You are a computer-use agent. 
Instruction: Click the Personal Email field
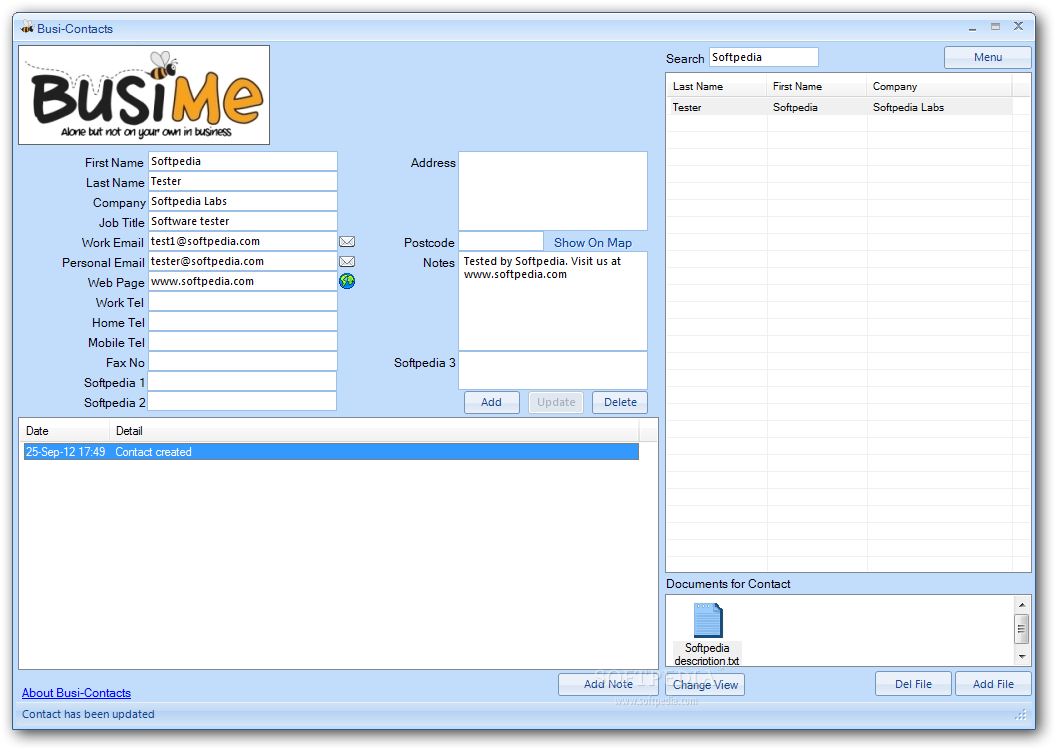tap(242, 261)
